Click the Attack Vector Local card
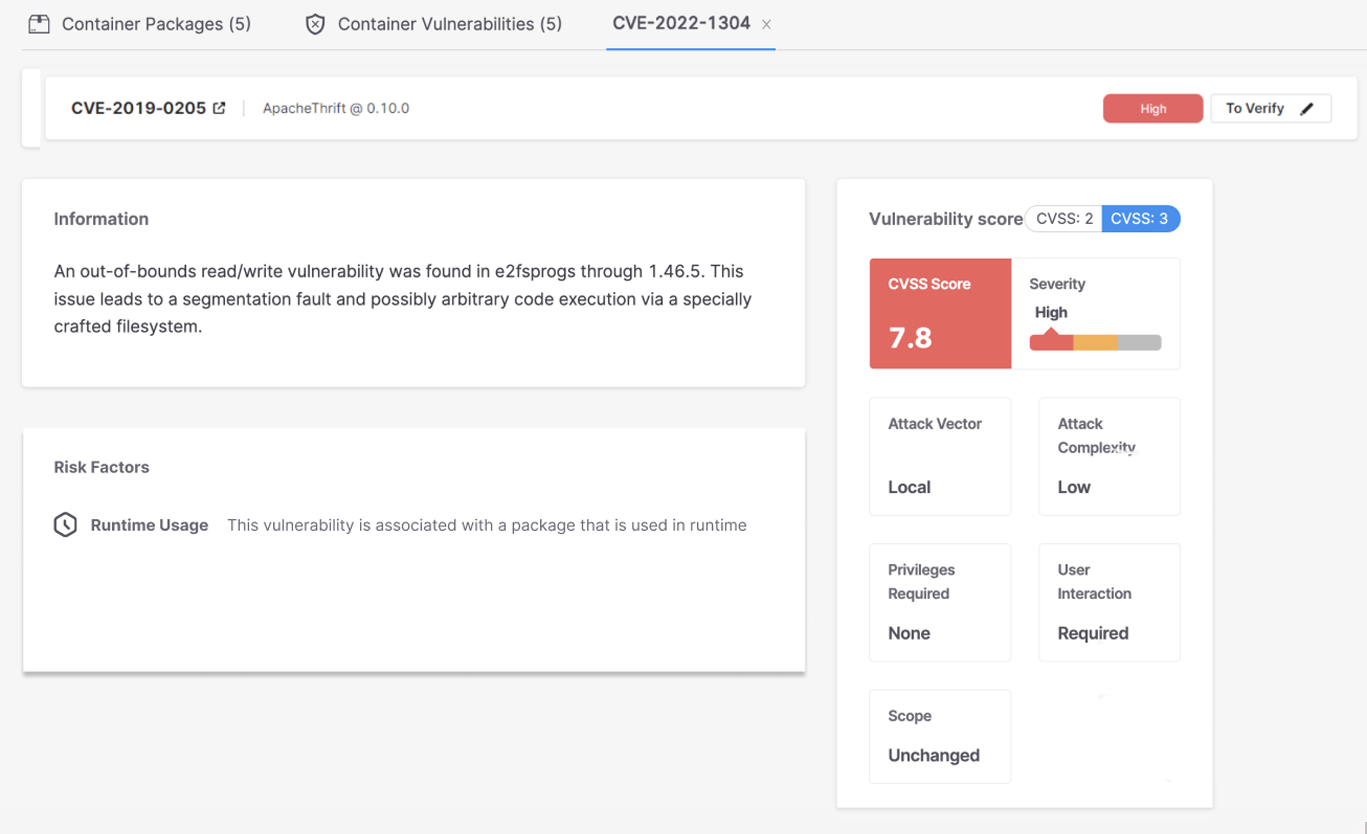 (940, 456)
